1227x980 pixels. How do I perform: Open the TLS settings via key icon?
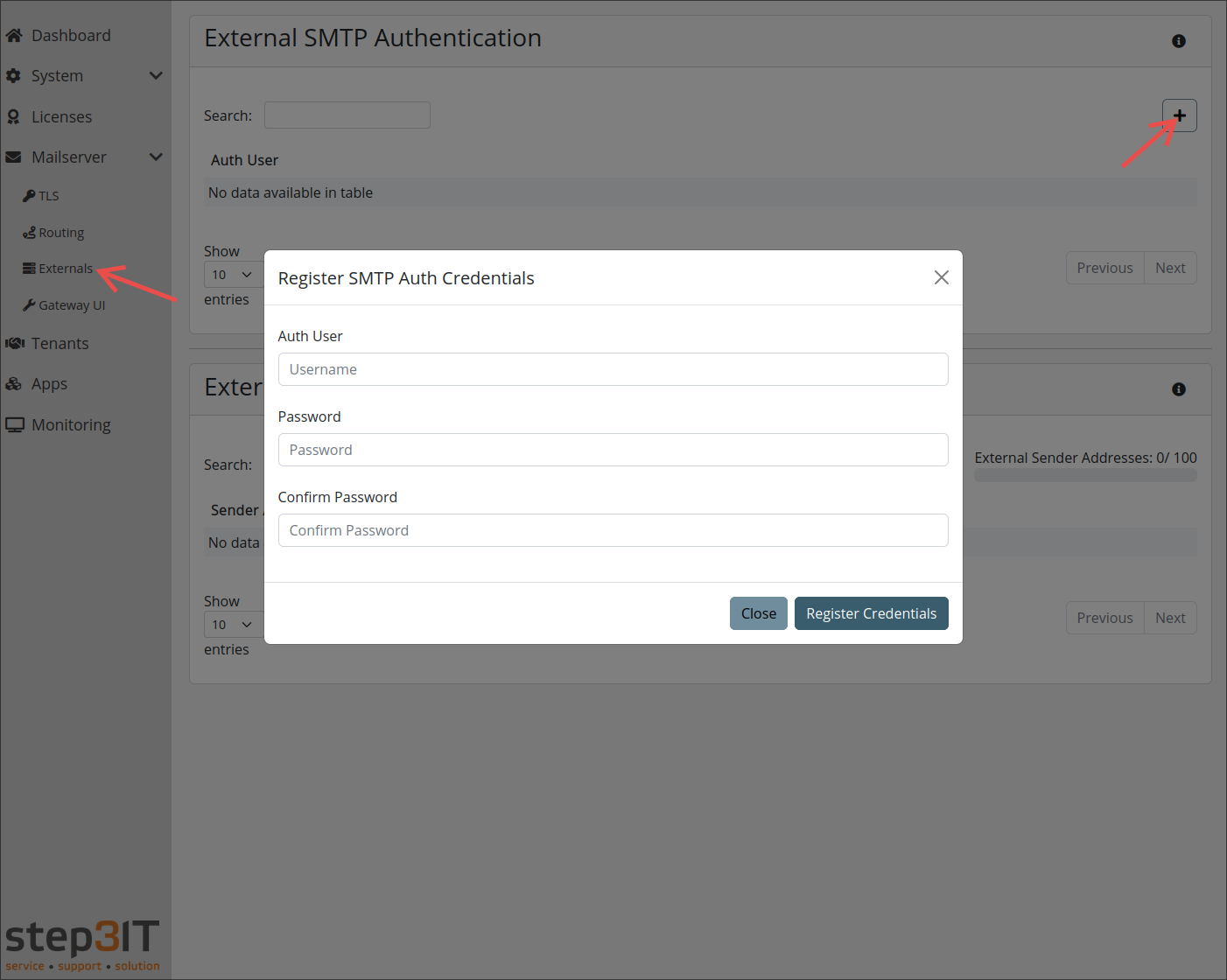pyautogui.click(x=29, y=195)
